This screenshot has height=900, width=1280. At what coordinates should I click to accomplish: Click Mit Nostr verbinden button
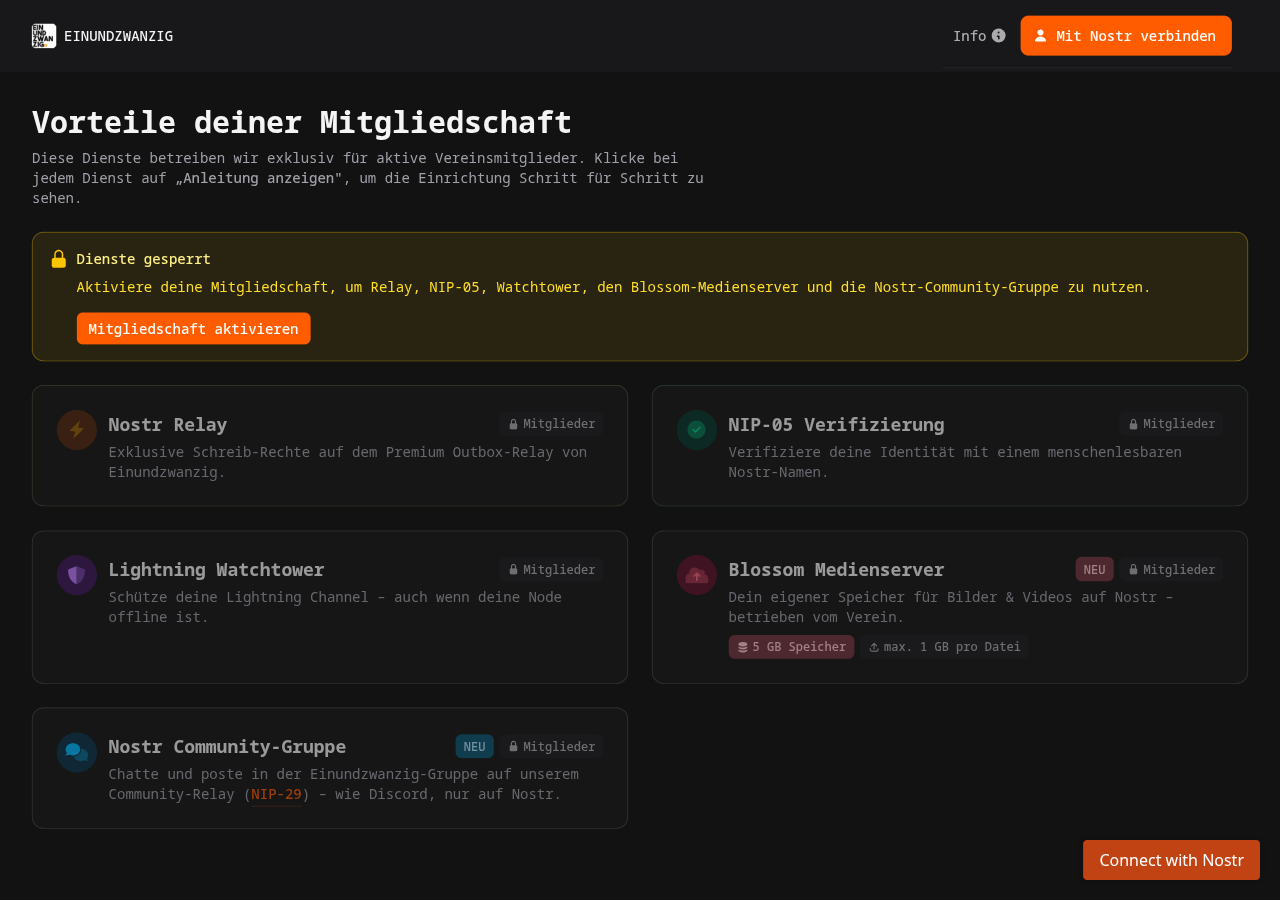1126,36
